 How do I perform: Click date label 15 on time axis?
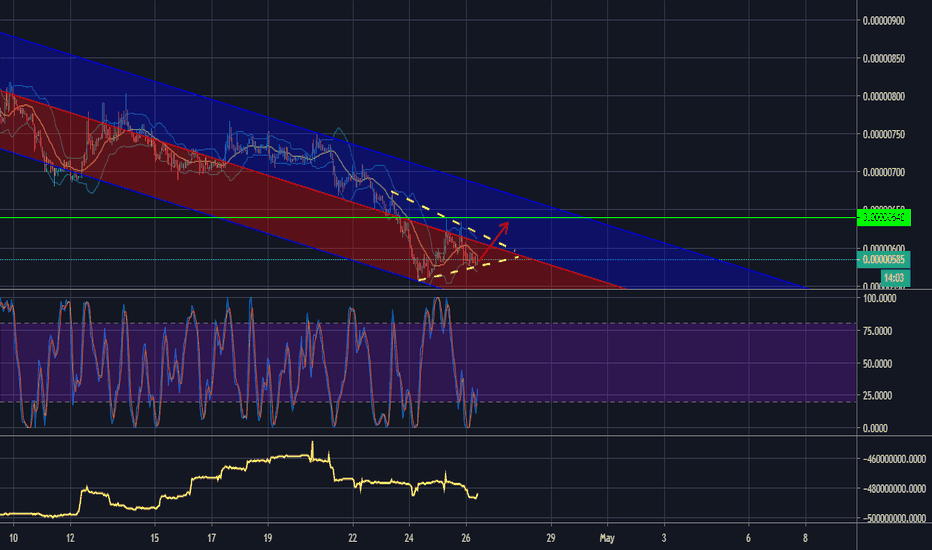155,538
